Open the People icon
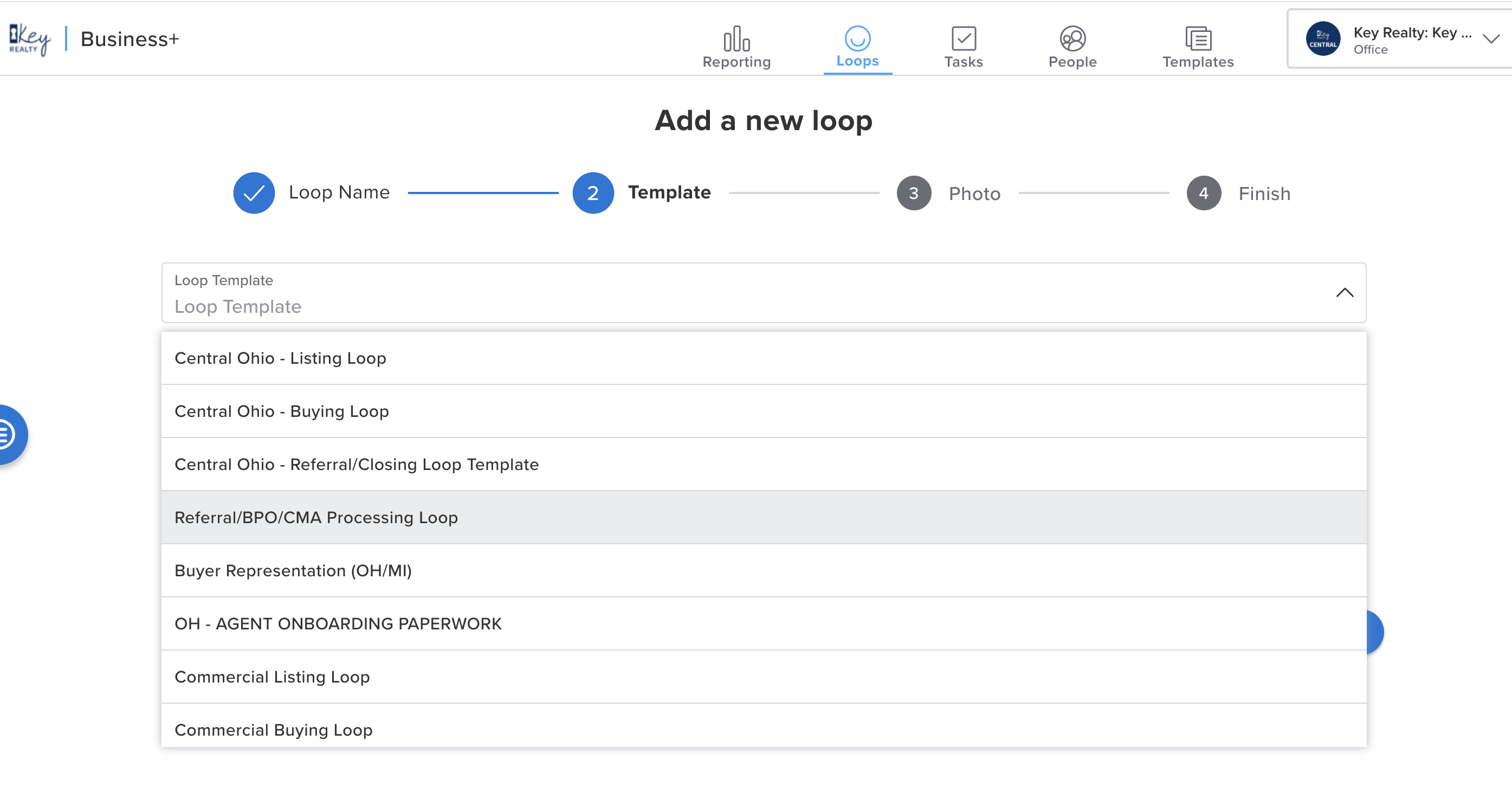 (x=1072, y=38)
